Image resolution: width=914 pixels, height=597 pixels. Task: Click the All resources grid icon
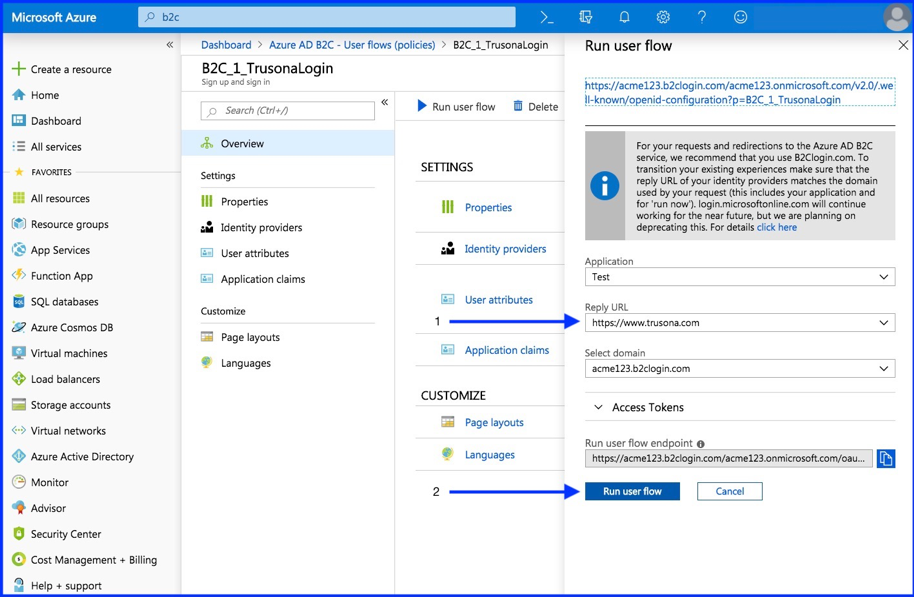click(19, 198)
